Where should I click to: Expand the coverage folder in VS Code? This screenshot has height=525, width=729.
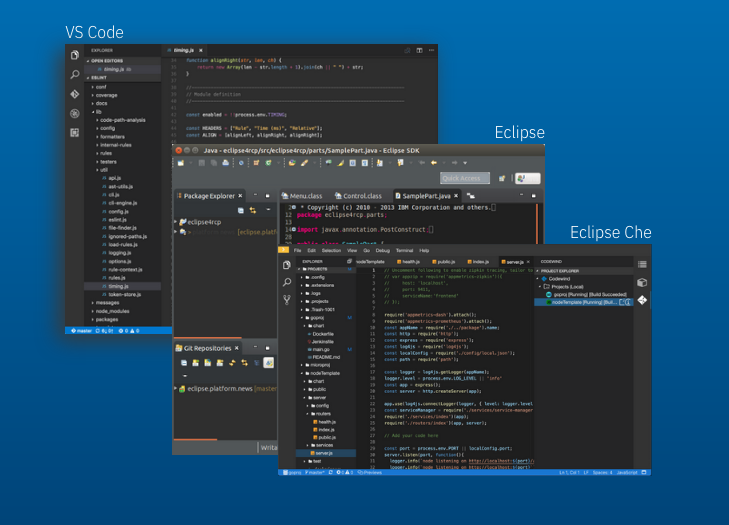pyautogui.click(x=106, y=95)
